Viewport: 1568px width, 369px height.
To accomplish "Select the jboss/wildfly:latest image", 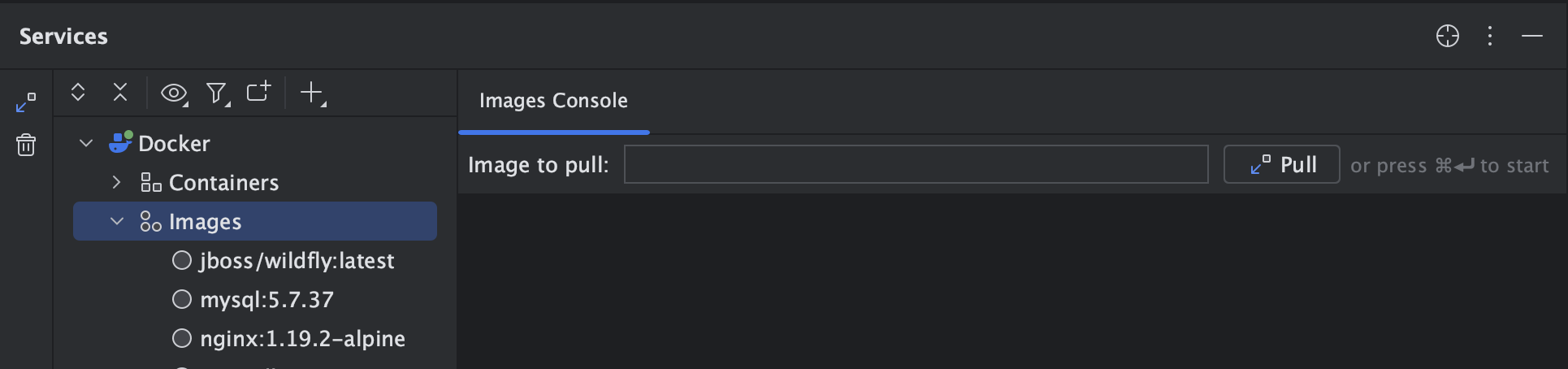I will [x=297, y=260].
